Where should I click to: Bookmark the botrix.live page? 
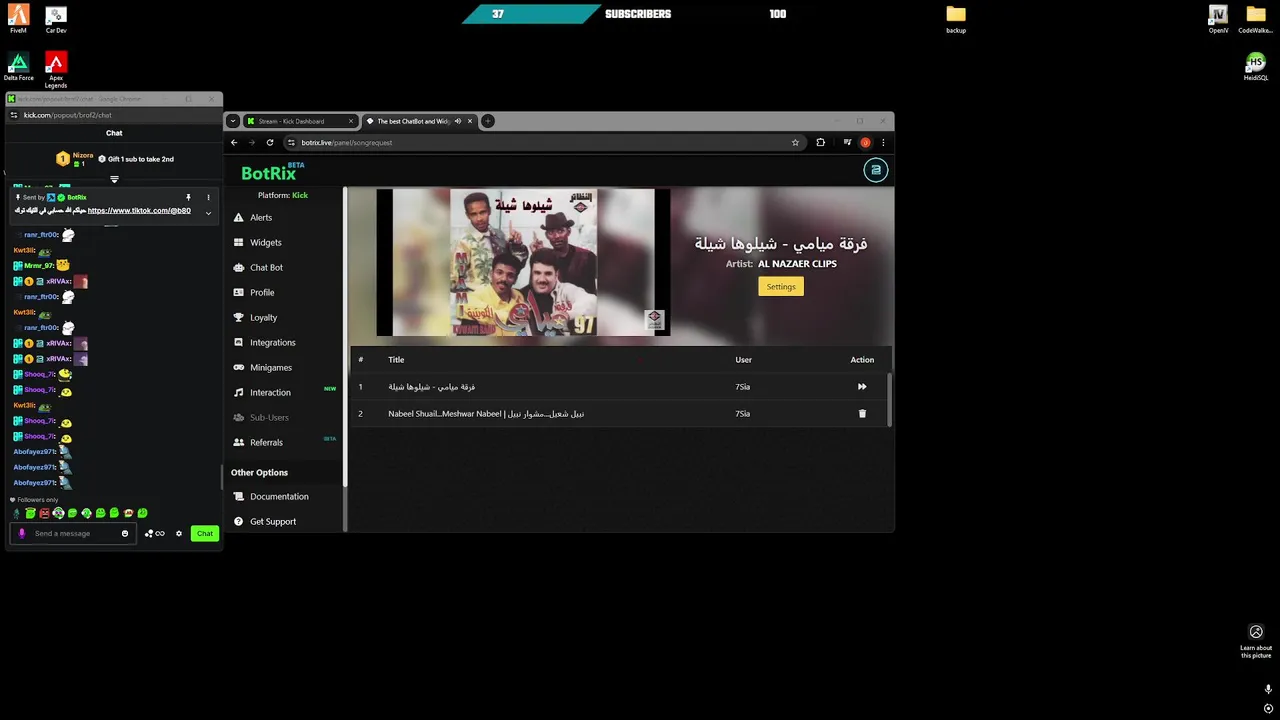click(795, 142)
